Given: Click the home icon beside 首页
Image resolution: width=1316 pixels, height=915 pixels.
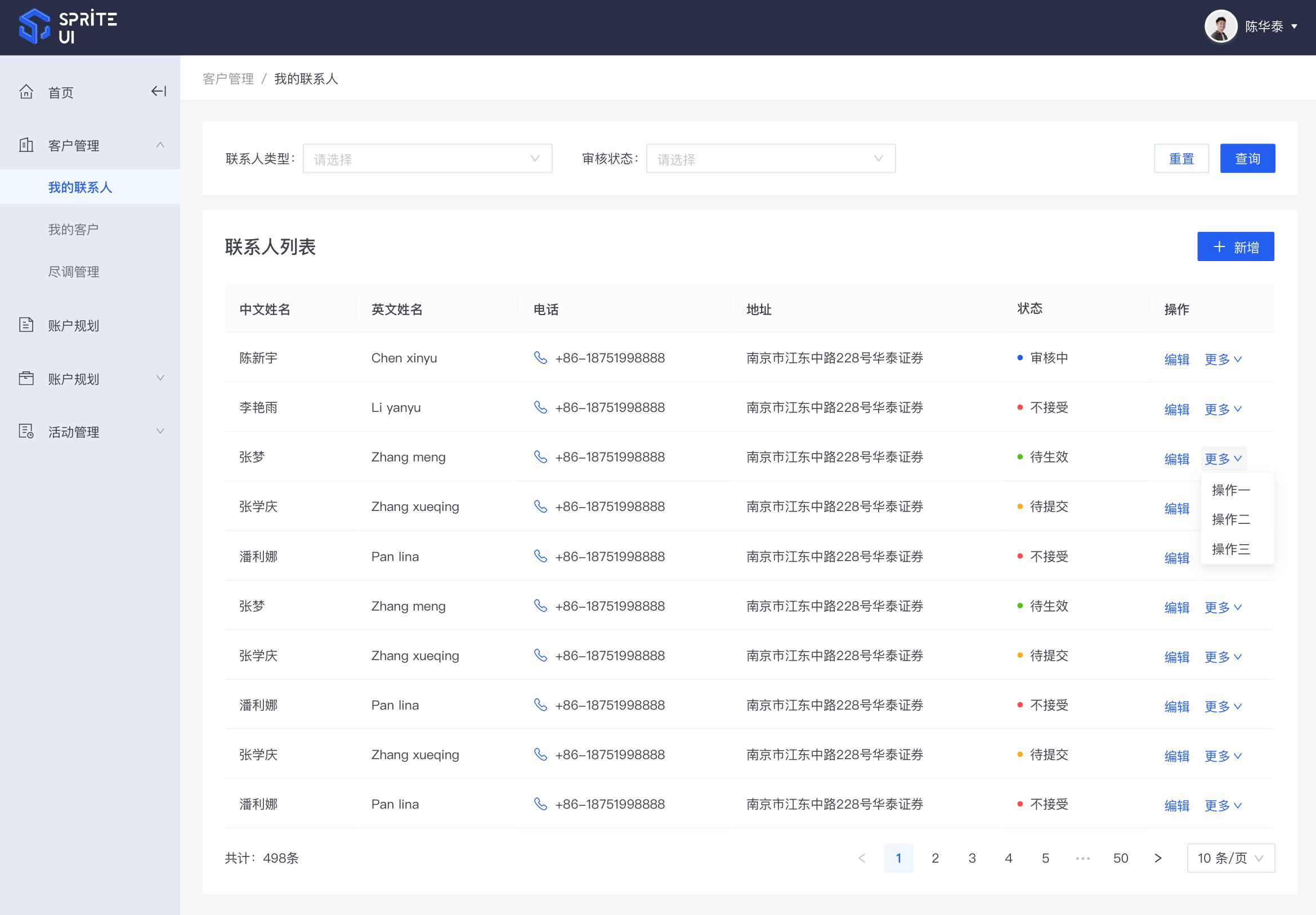Looking at the screenshot, I should coord(26,92).
